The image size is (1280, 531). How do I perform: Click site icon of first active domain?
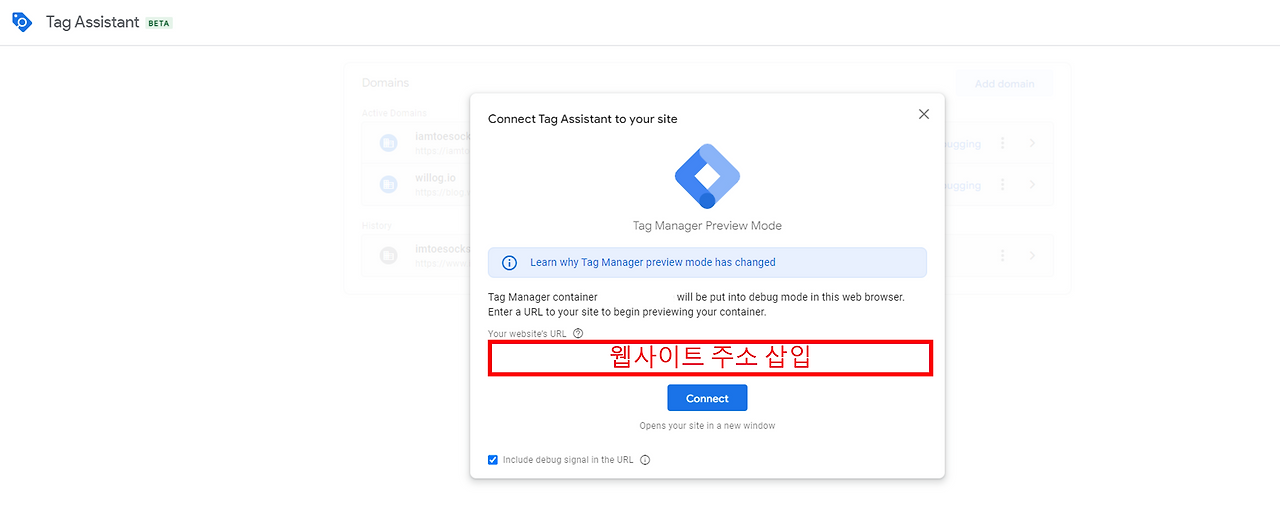[x=388, y=143]
